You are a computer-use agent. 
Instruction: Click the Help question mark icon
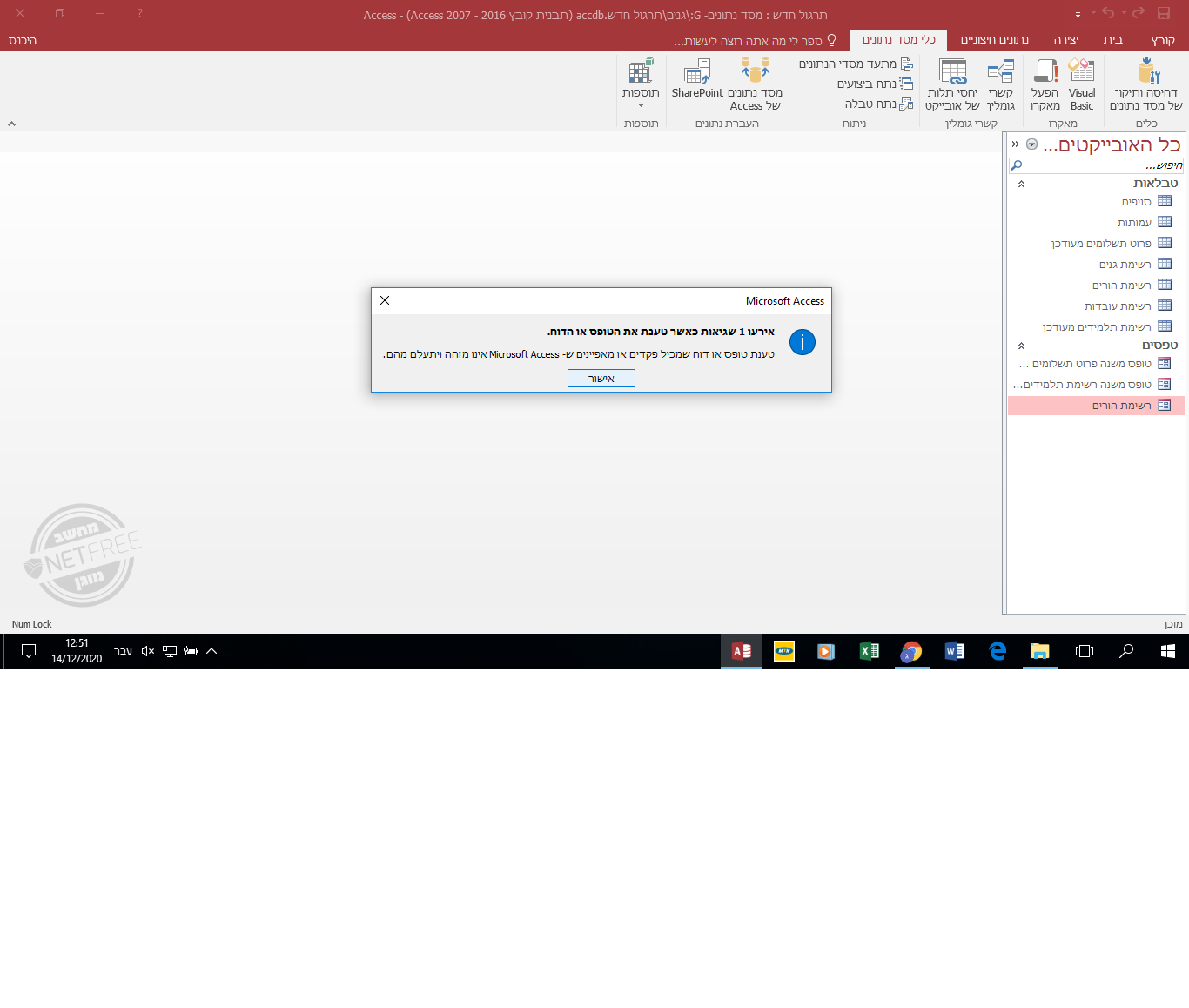point(140,13)
